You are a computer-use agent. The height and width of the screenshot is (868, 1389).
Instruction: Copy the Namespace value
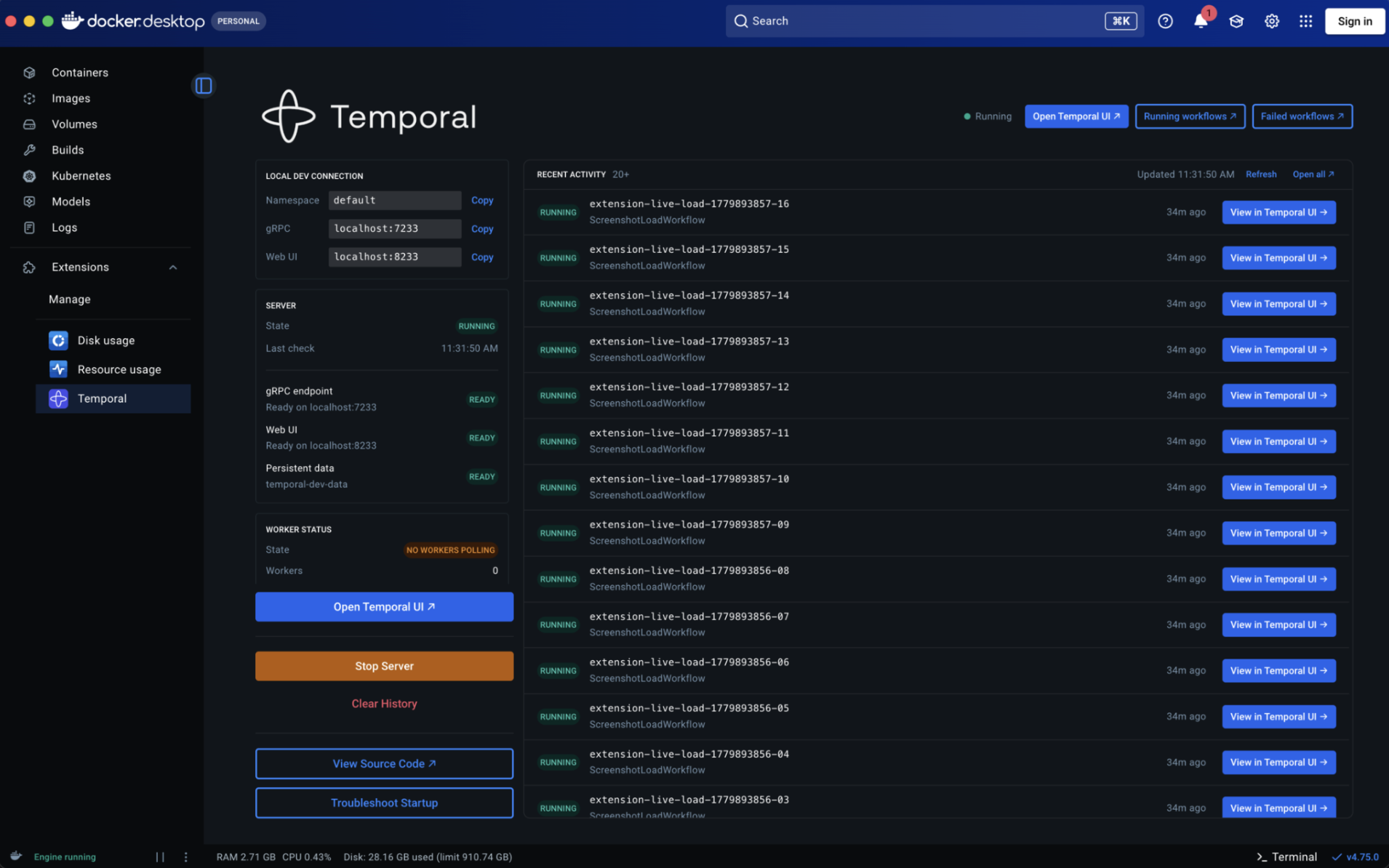482,200
